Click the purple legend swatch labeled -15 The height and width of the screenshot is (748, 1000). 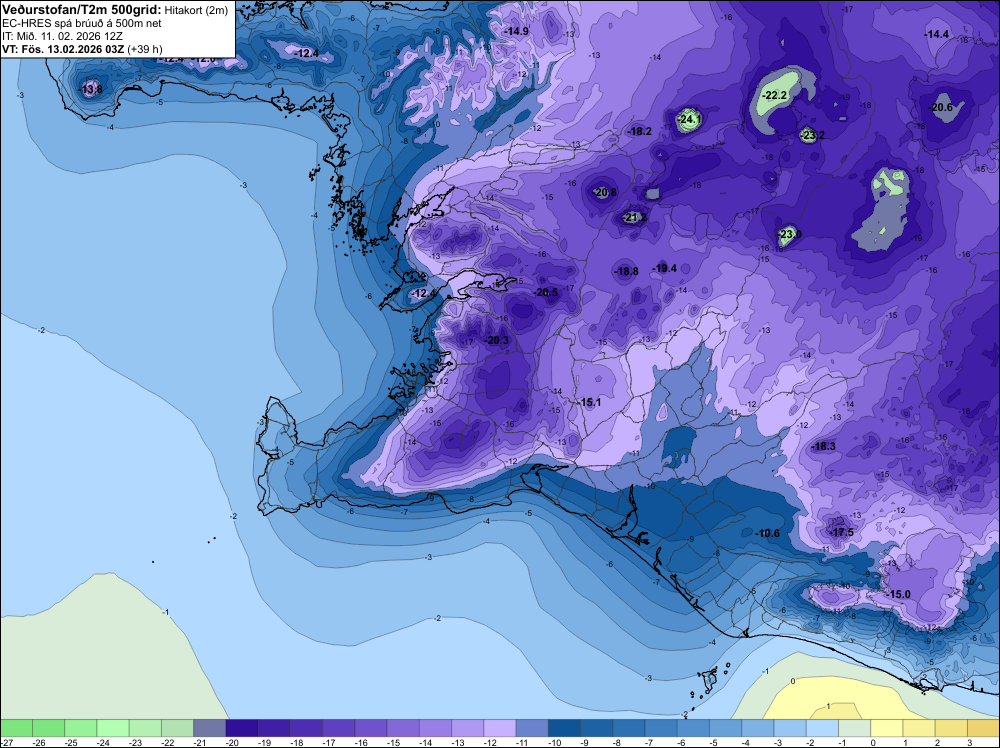click(x=403, y=728)
